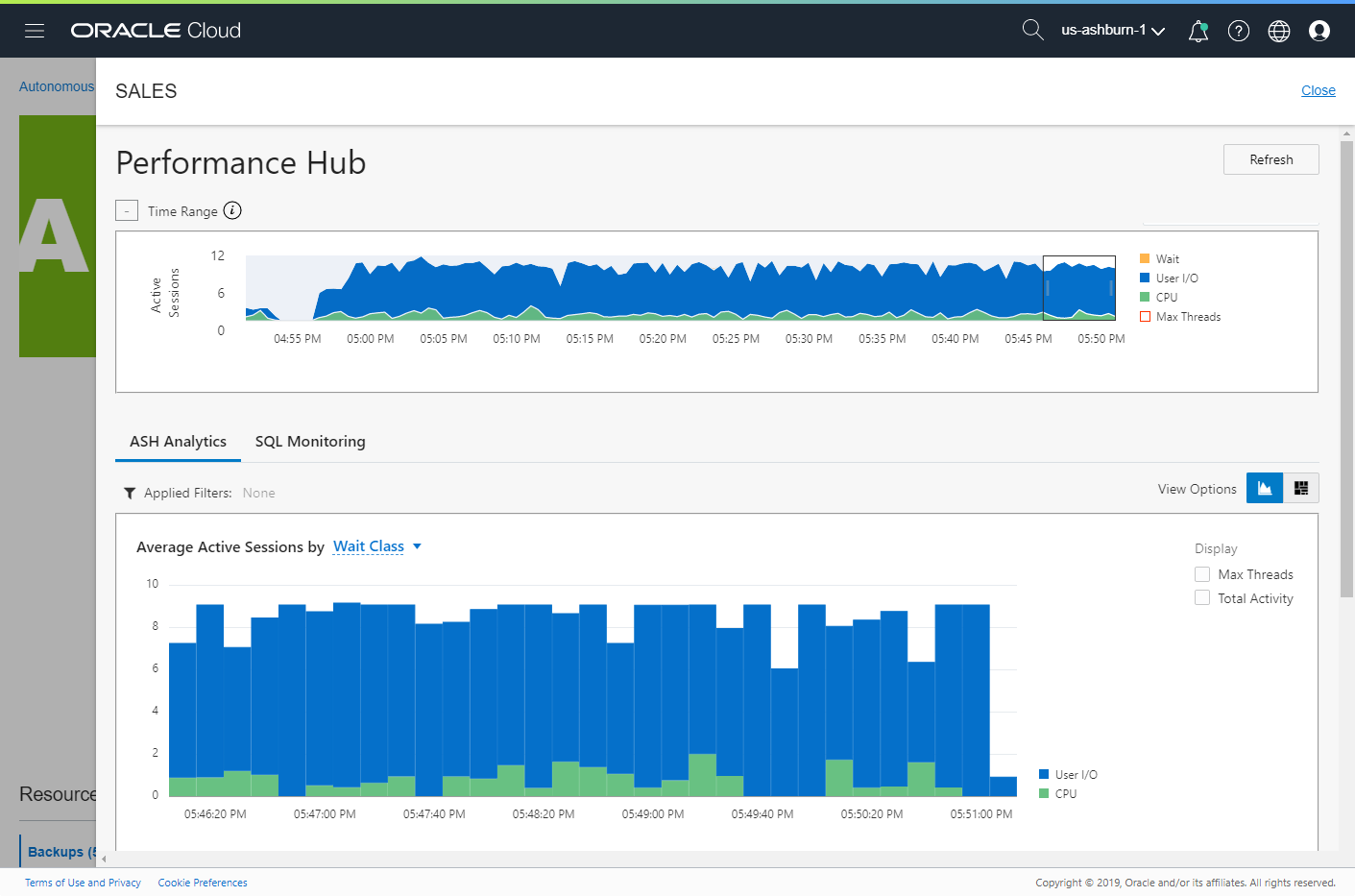This screenshot has height=896, width=1355.
Task: Toggle Max Threads legend in time range chart
Action: point(1180,317)
